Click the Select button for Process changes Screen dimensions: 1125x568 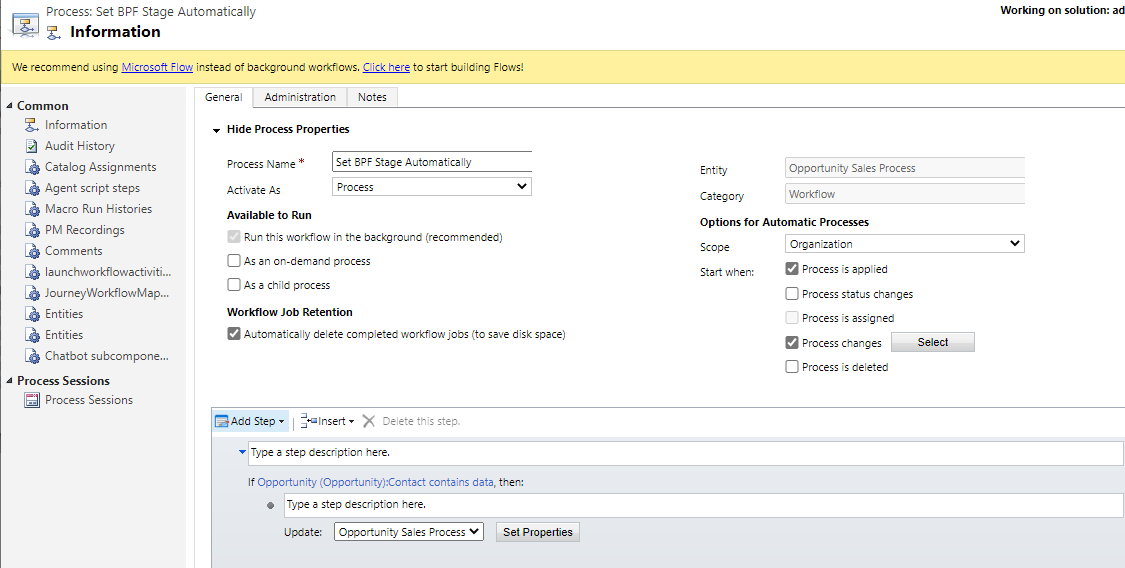click(933, 342)
